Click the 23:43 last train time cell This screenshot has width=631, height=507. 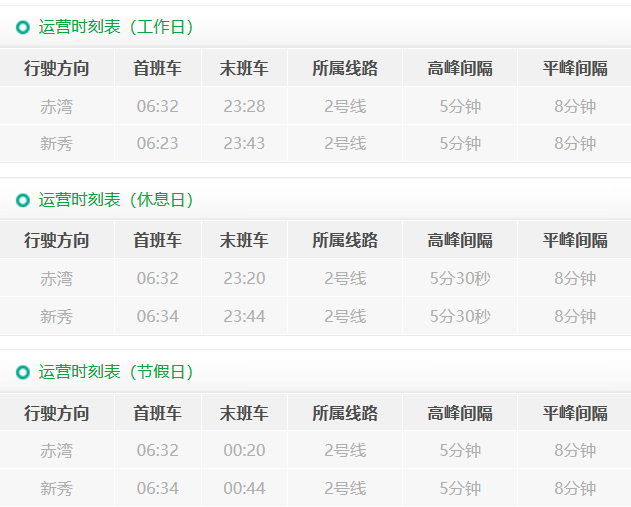(x=244, y=143)
